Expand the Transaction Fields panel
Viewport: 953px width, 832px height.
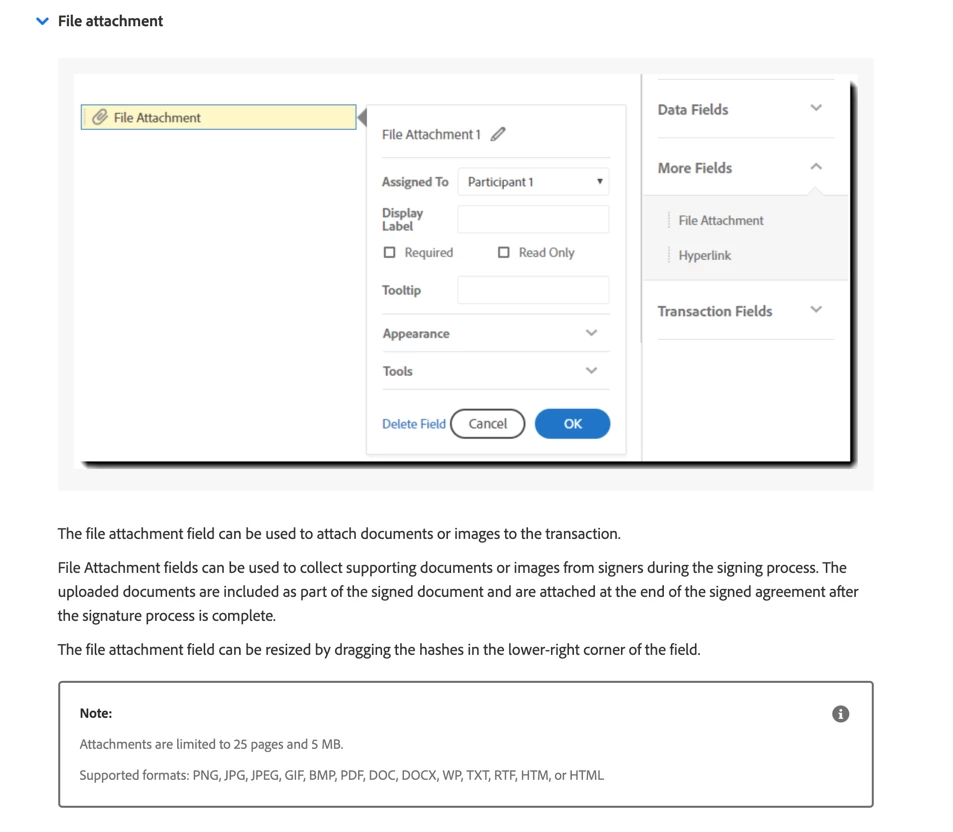745,311
